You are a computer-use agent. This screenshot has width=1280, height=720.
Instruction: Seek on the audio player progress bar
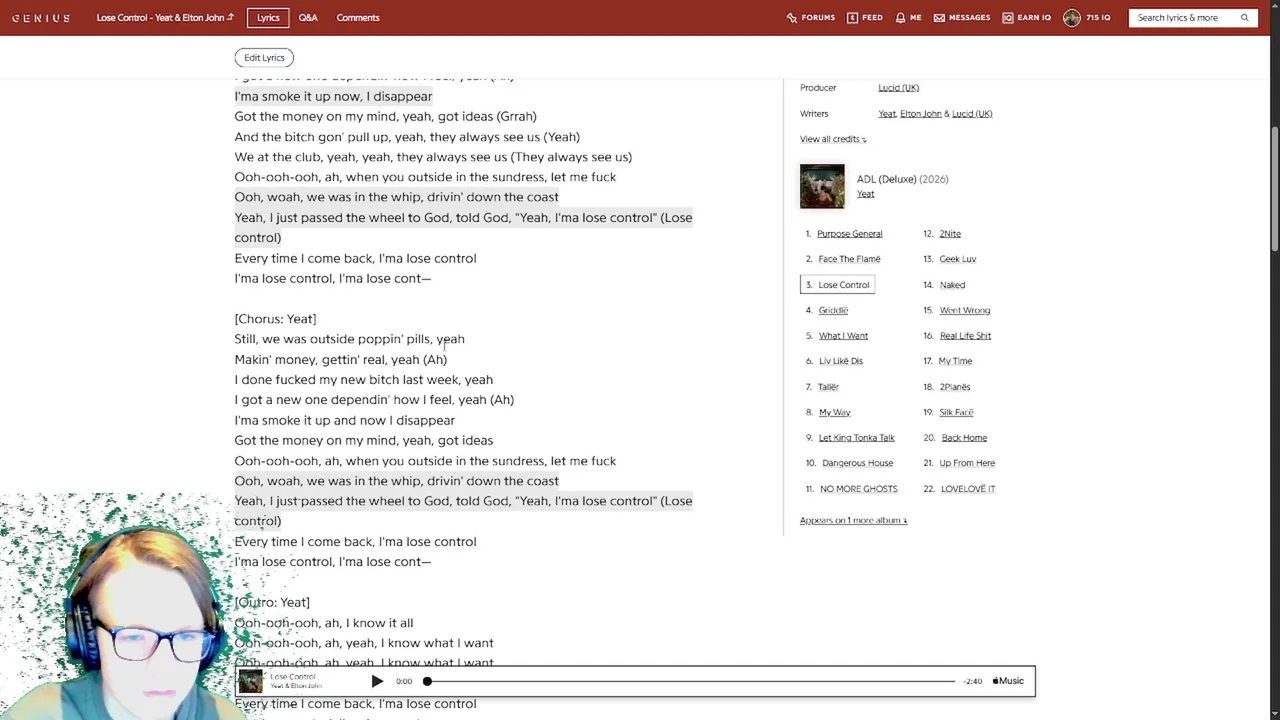690,681
